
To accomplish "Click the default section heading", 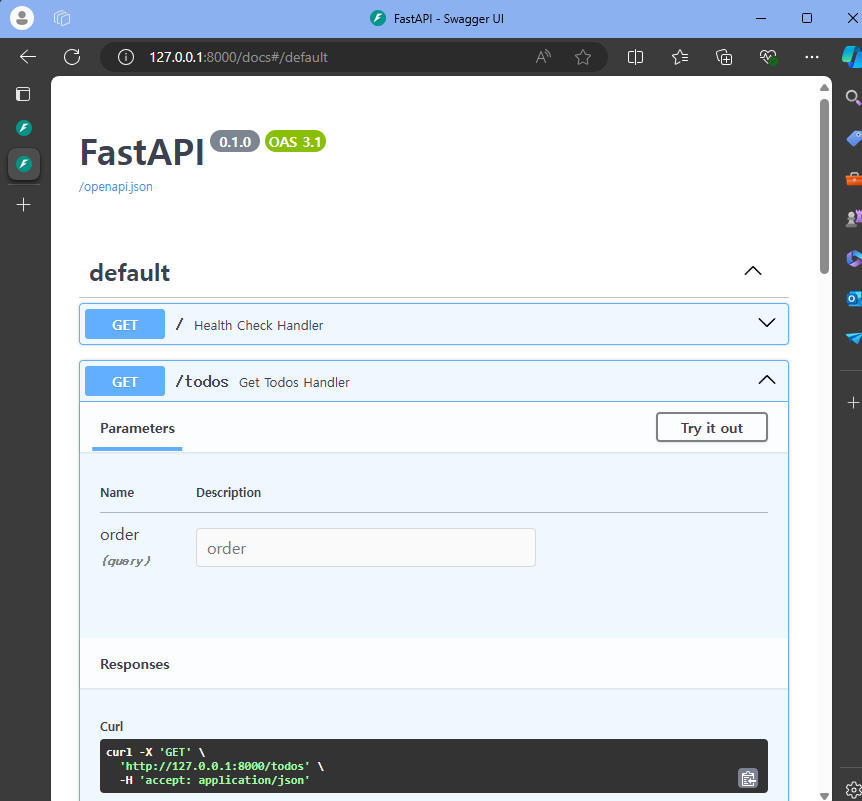I will [130, 273].
